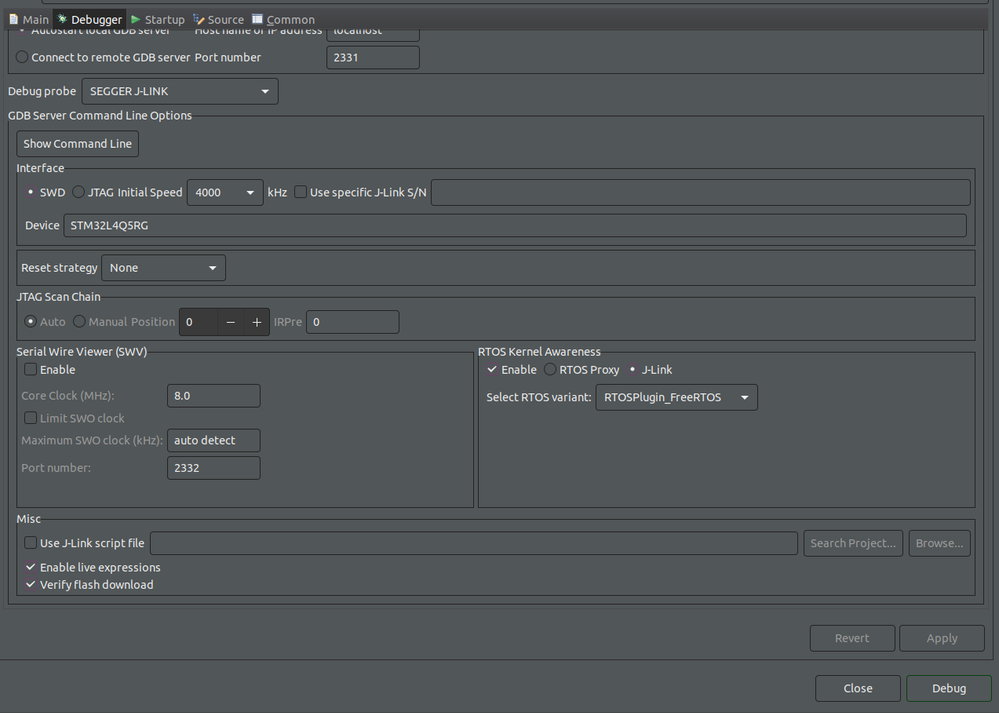Screen dimensions: 999x713
Task: Open the Initial Speed 4000 dropdown
Action: [x=225, y=192]
